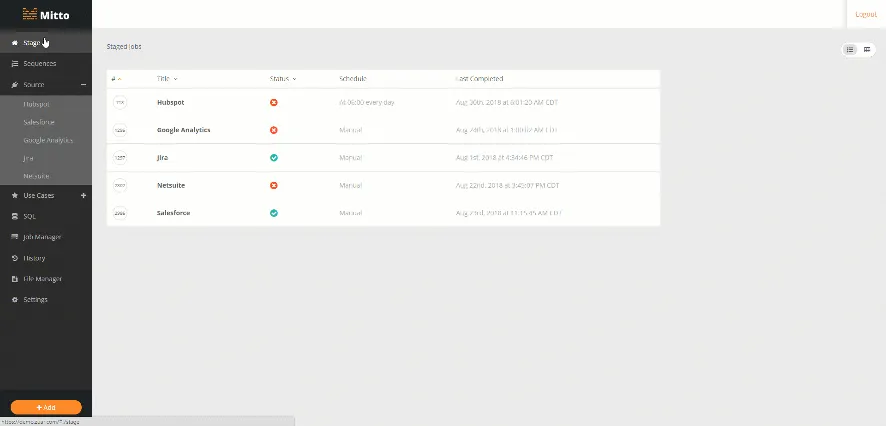Open the Hubspot job title
Screen dimensions: 886x426
point(171,103)
